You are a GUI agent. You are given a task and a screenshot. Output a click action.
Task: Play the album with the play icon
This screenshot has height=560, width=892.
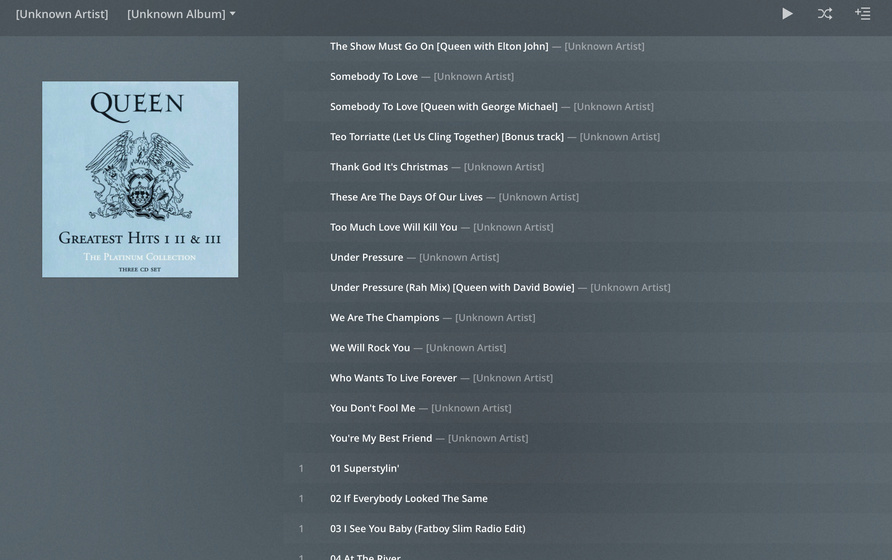coord(787,14)
